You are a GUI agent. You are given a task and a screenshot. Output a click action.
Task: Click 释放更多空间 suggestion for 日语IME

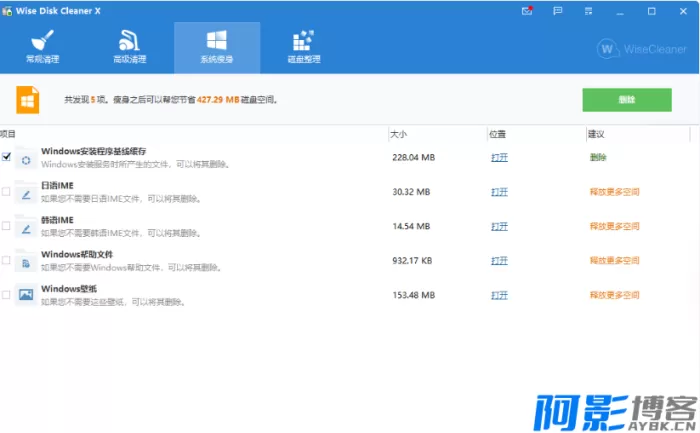pos(614,192)
